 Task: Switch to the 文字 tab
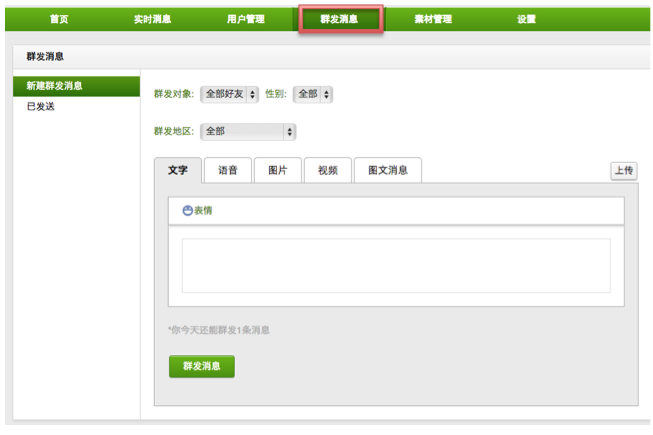[x=178, y=171]
